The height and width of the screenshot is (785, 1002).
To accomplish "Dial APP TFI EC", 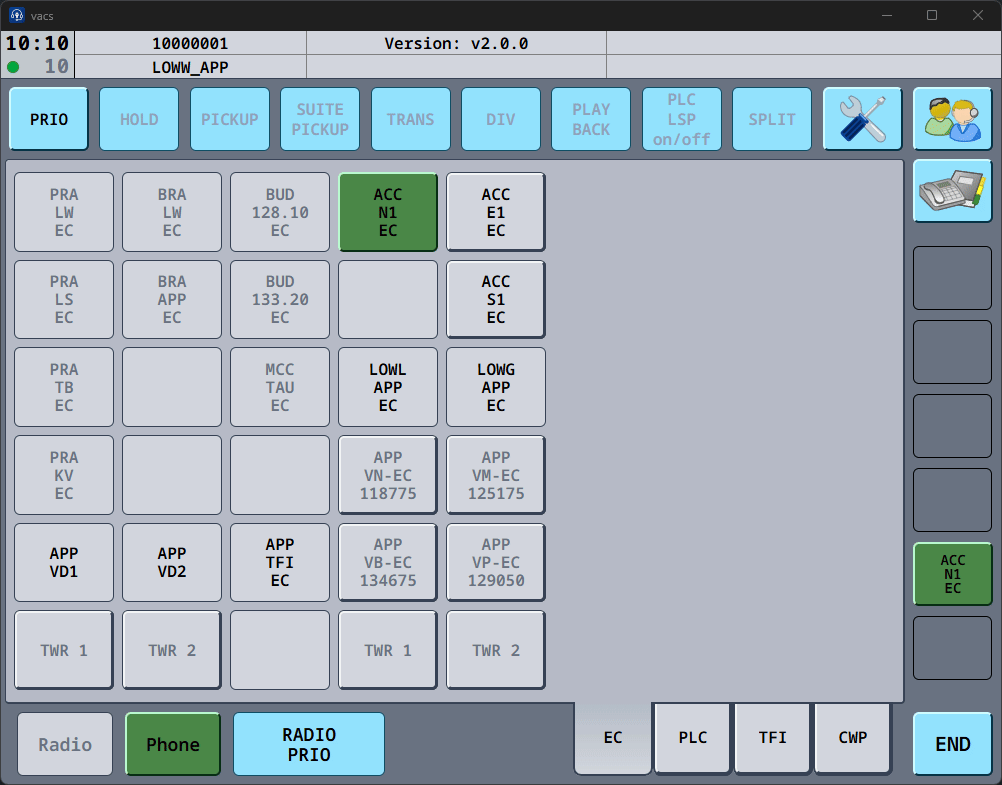I will (x=280, y=562).
